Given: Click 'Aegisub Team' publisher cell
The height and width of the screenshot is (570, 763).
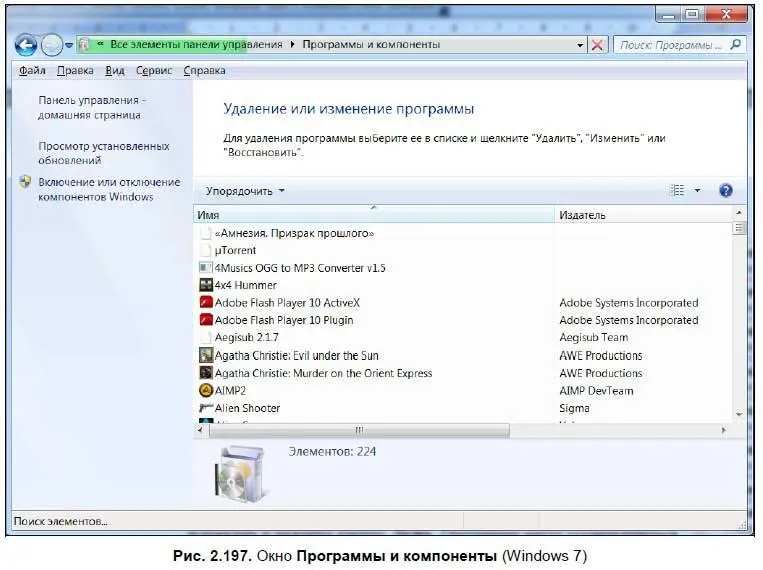Looking at the screenshot, I should tap(594, 337).
